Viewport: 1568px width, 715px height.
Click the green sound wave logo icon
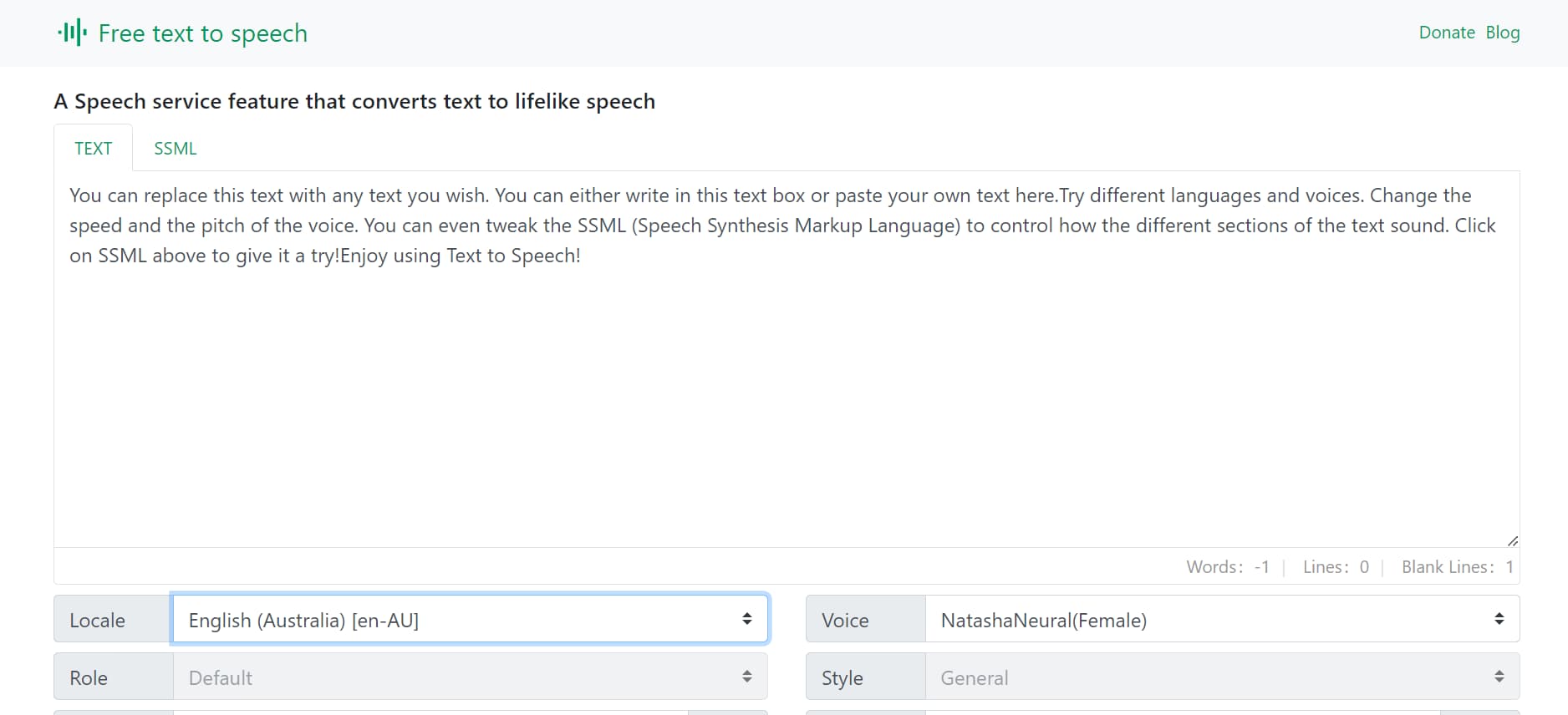coord(73,33)
